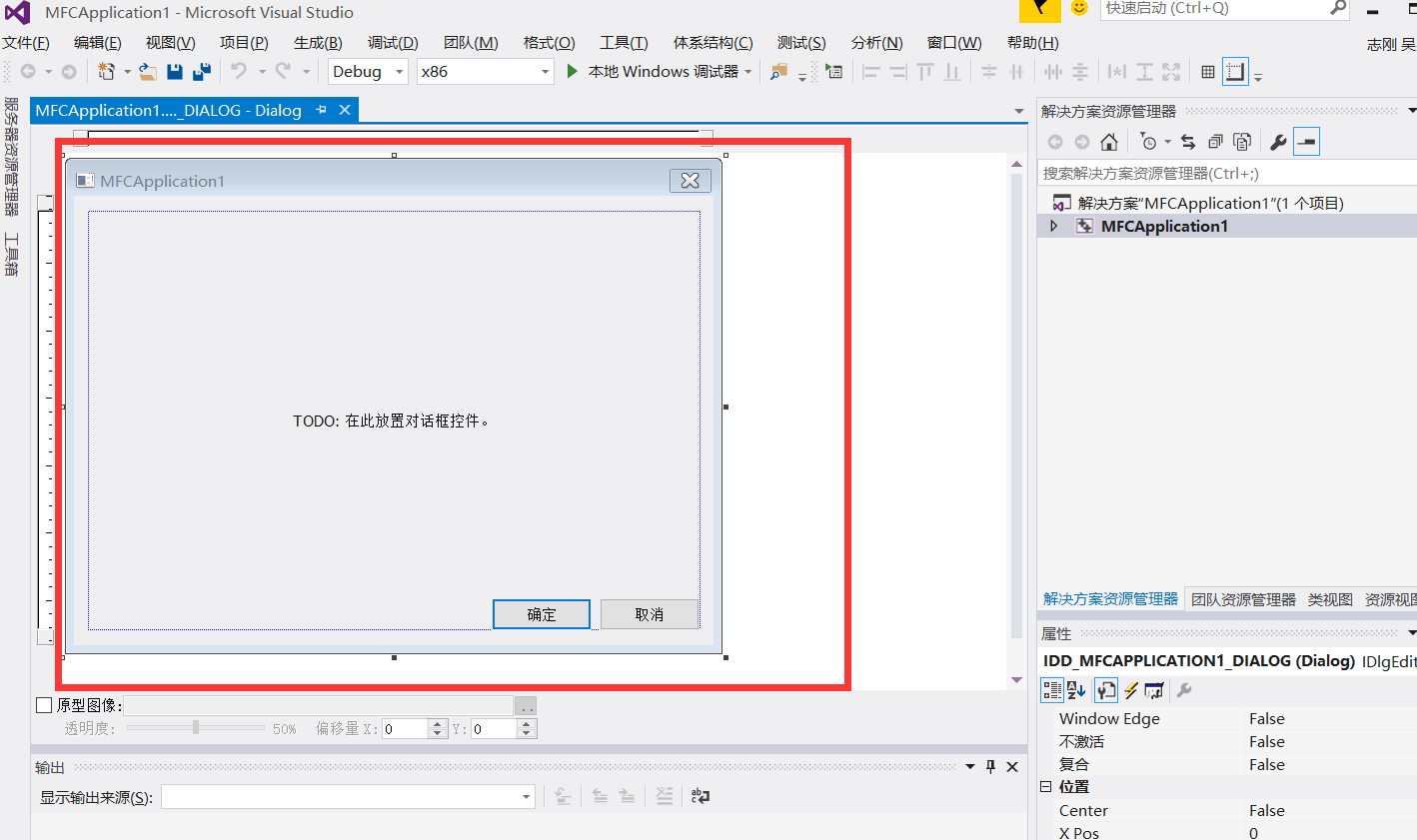Select the MFCApplication1 DIALOG document tab
1417x840 pixels.
click(x=169, y=110)
